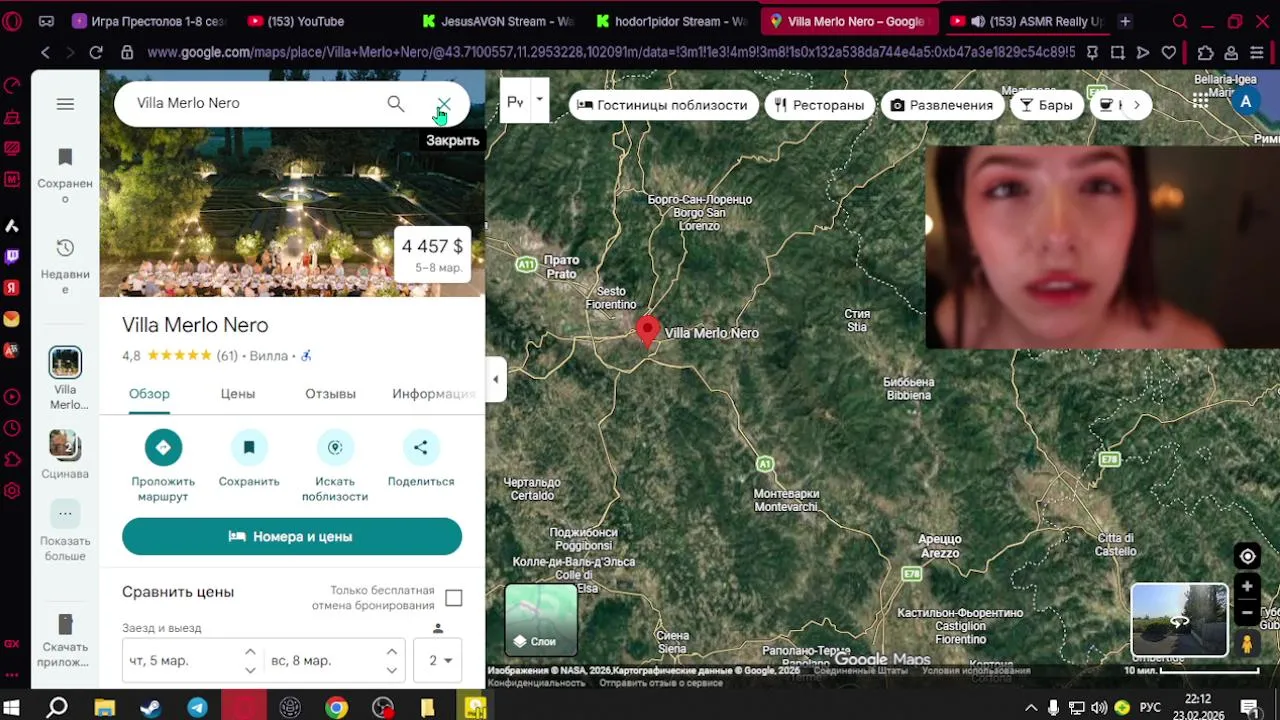The width and height of the screenshot is (1280, 720).
Task: Click the 61 reviews count link
Action: pos(227,356)
